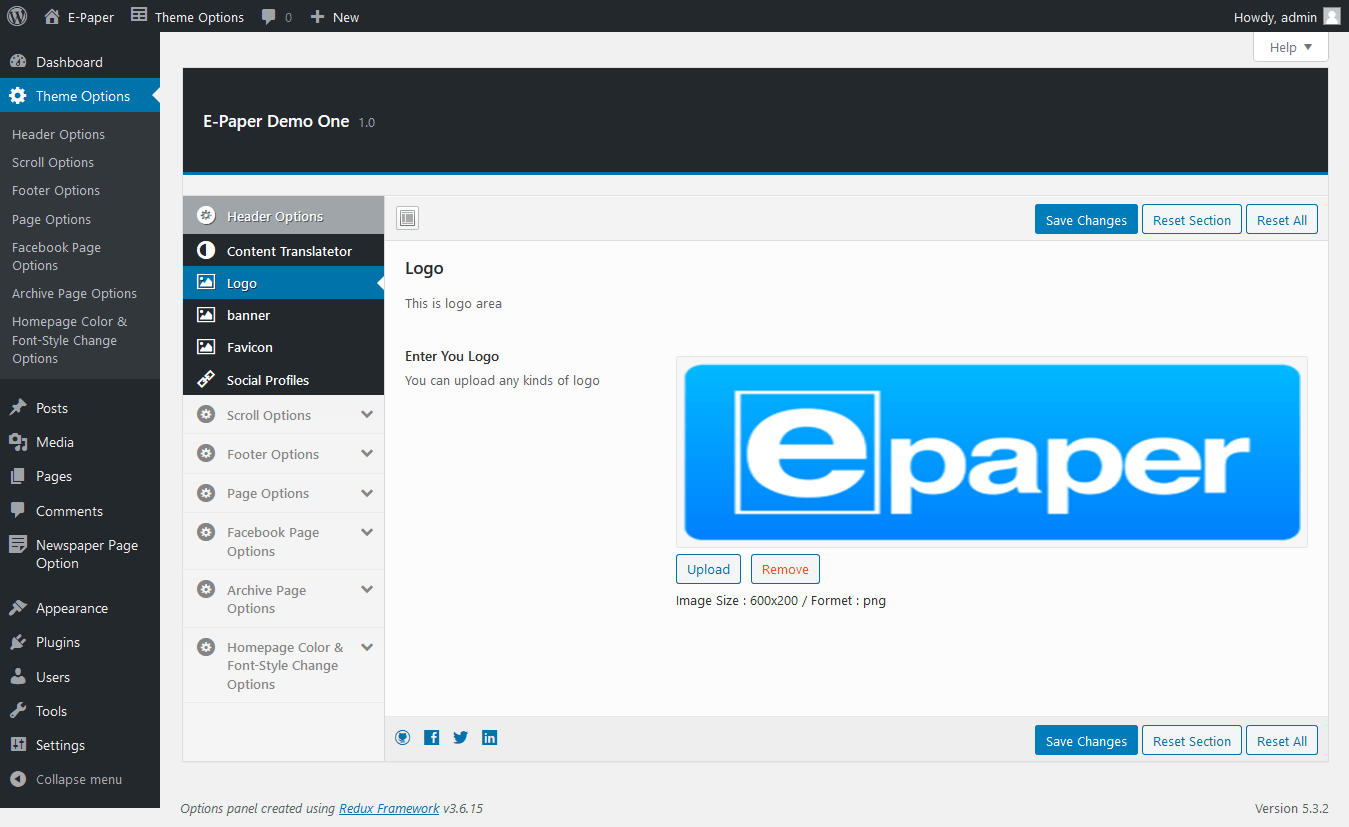Click bottom Save Changes button
Image resolution: width=1349 pixels, height=827 pixels.
click(1086, 741)
